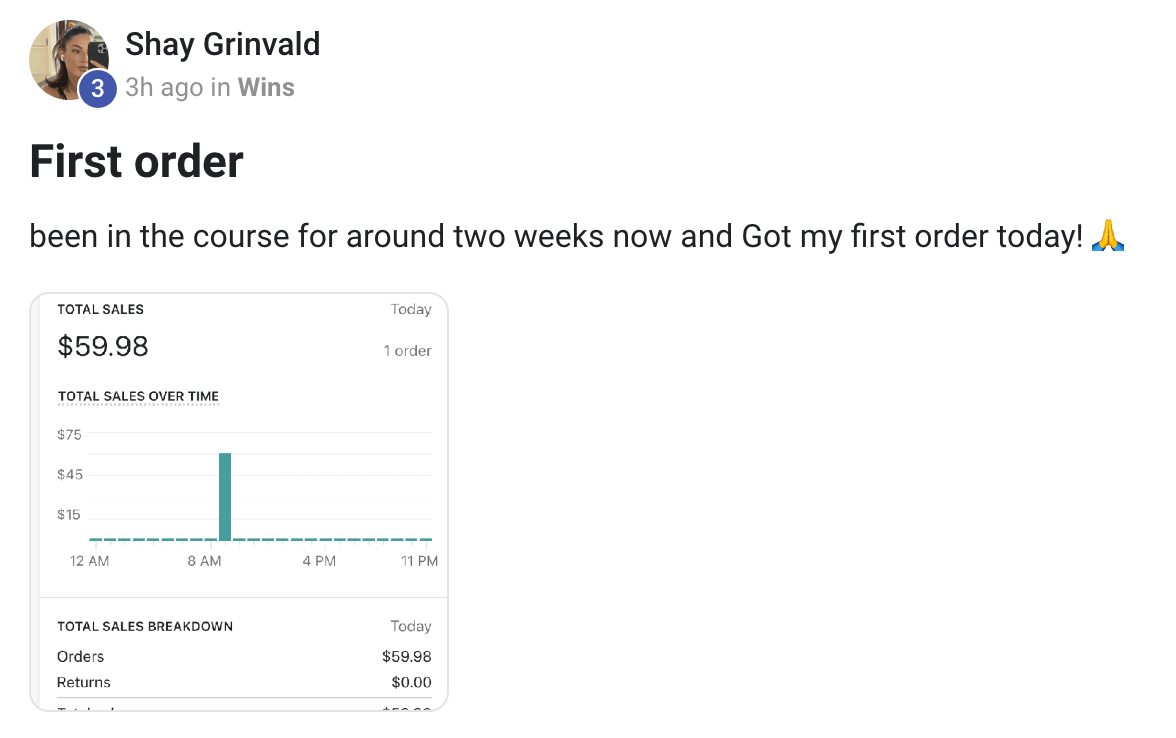Open the Shay Grinvald name link

tap(223, 44)
